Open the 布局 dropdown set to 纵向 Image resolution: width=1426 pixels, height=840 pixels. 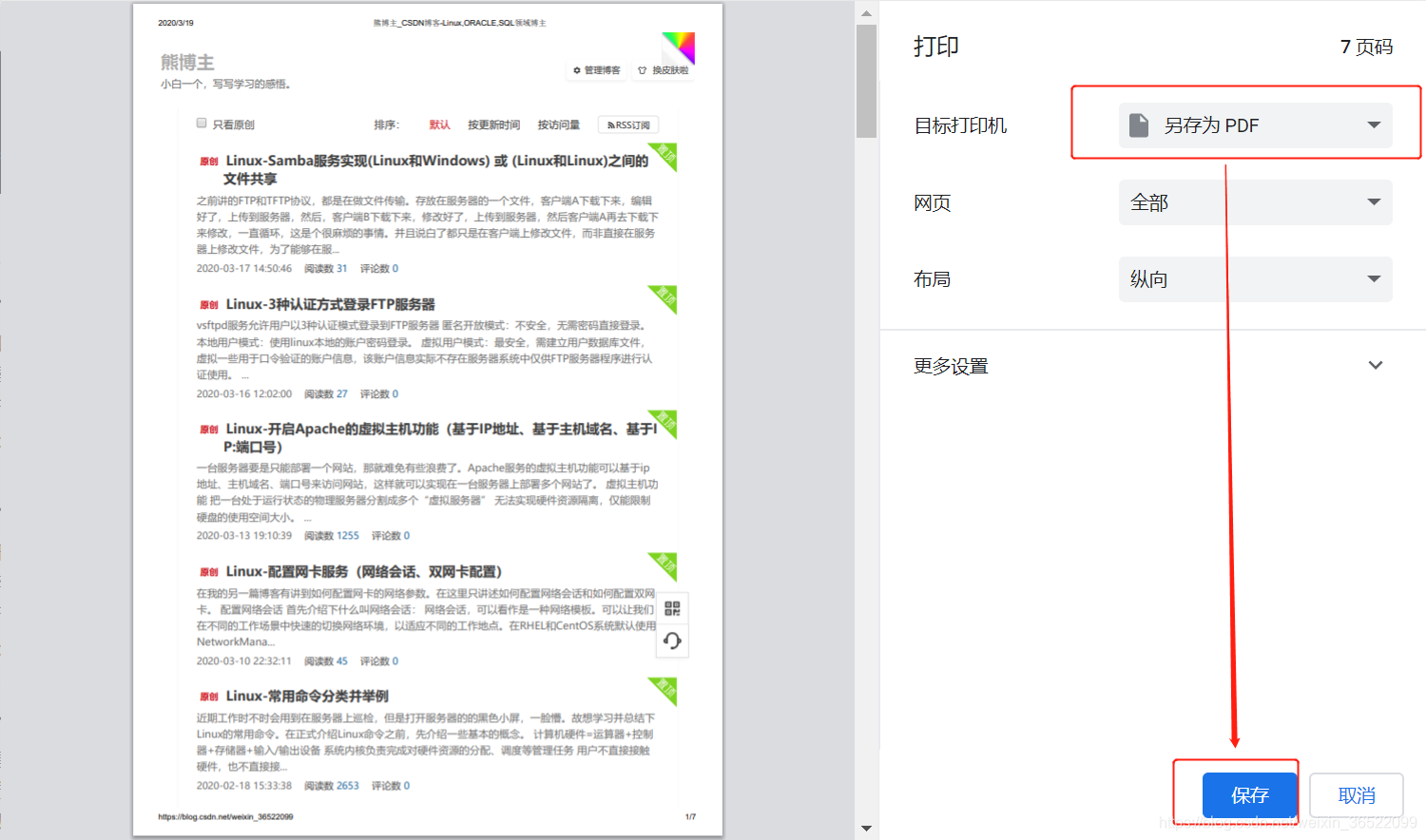[x=1255, y=278]
